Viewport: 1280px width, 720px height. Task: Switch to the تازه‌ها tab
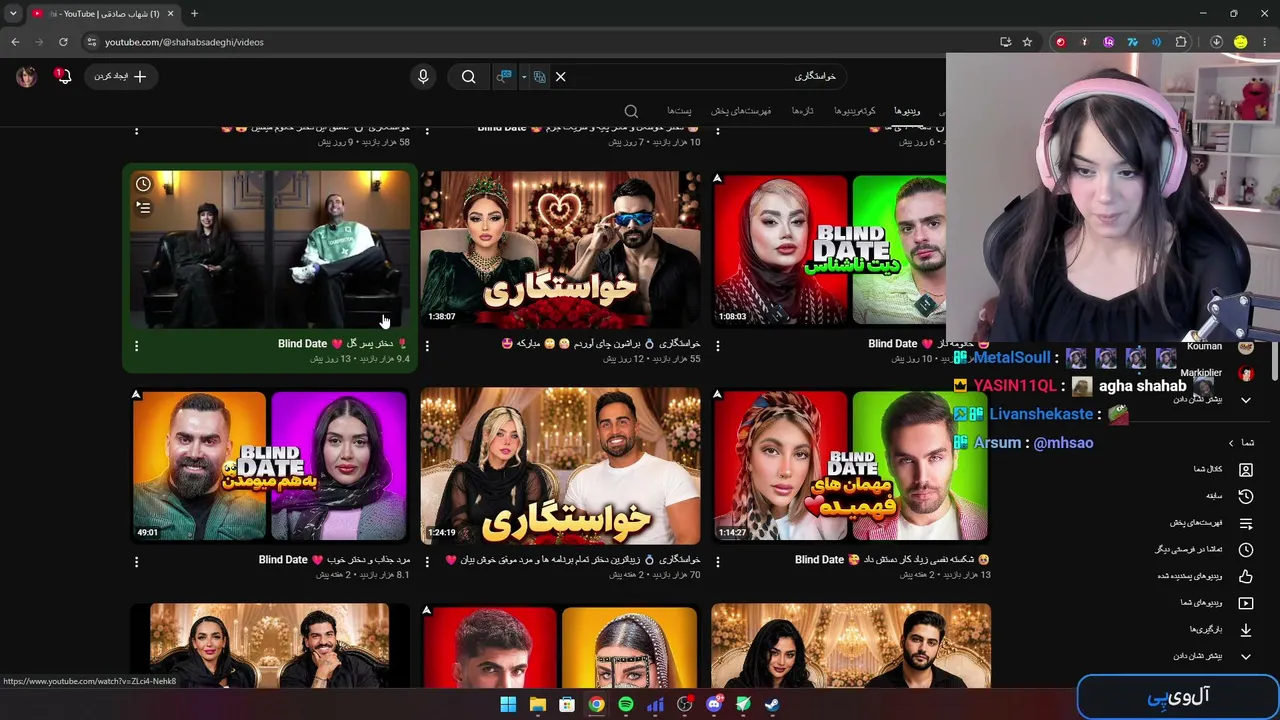pyautogui.click(x=802, y=111)
